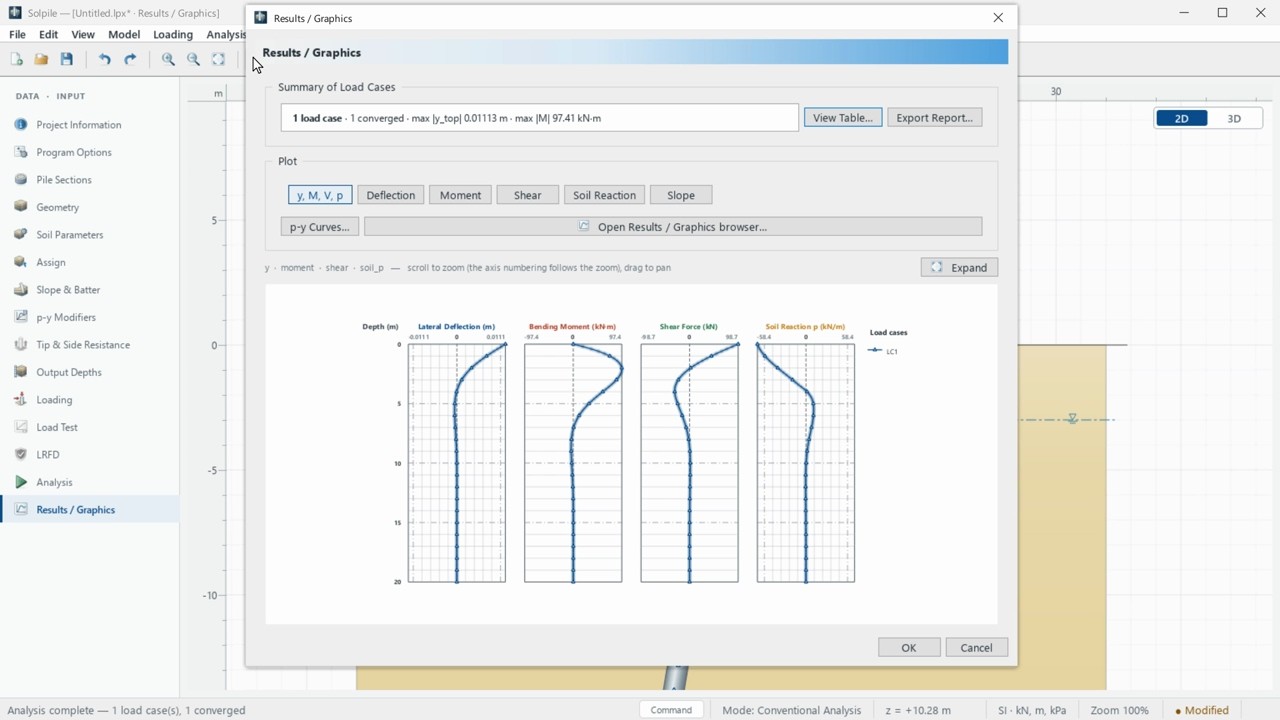This screenshot has width=1280, height=720.
Task: Switch the plot to Deflection
Action: [390, 195]
